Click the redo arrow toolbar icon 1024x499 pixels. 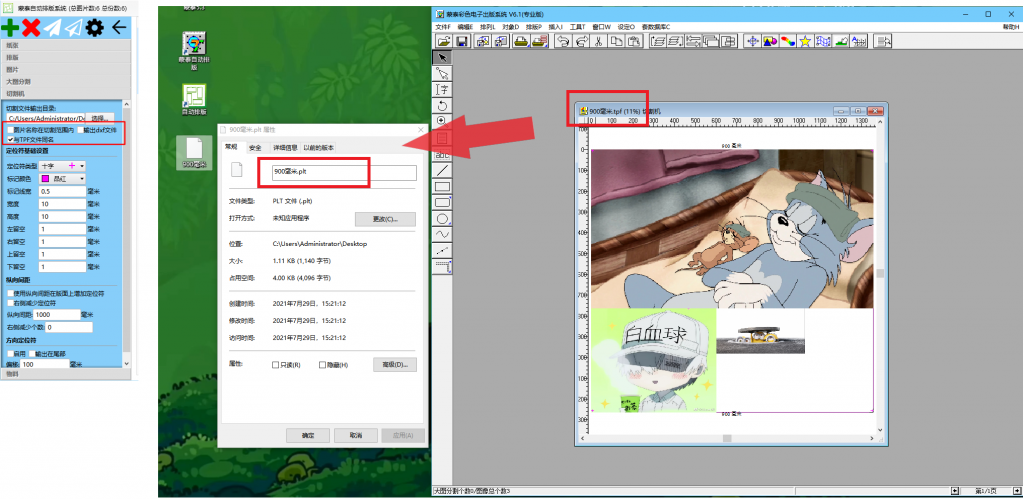tap(579, 41)
